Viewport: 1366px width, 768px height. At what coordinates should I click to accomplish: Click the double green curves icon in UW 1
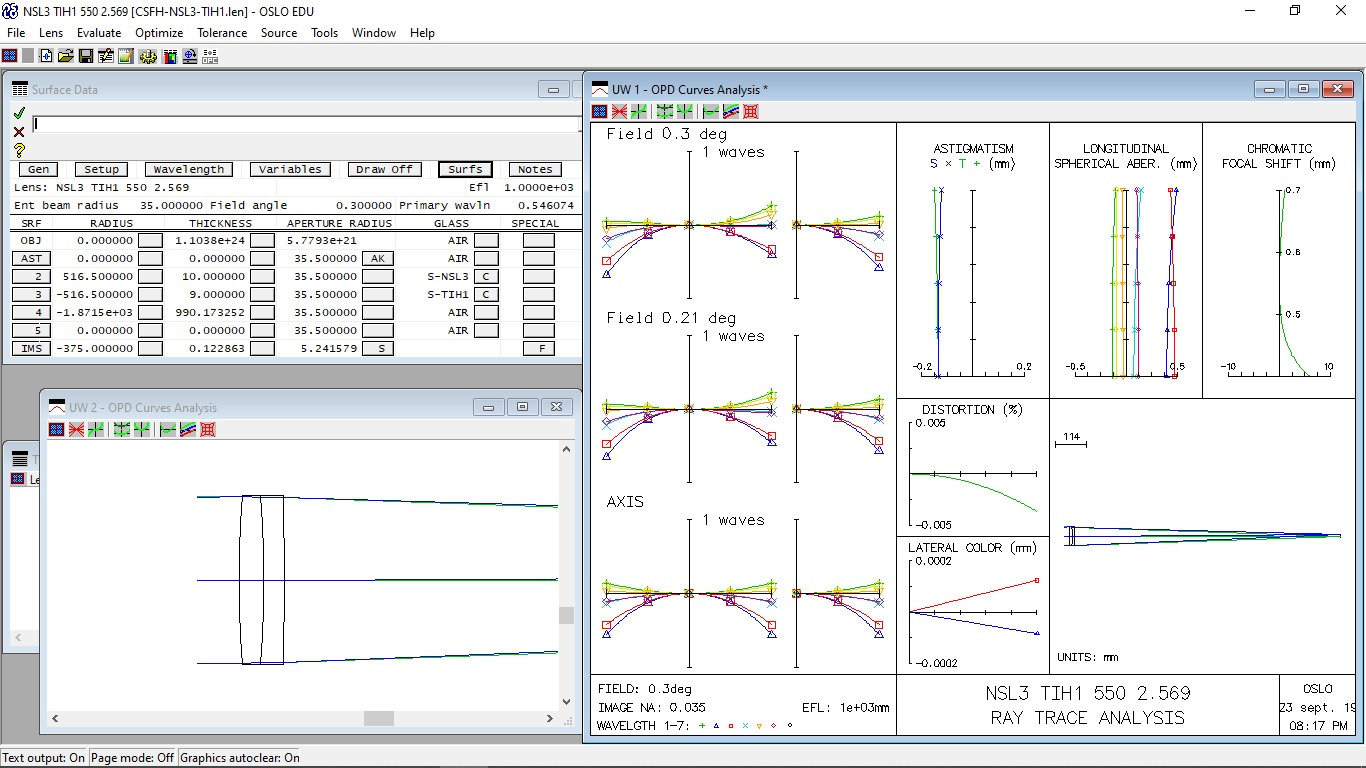coord(665,112)
